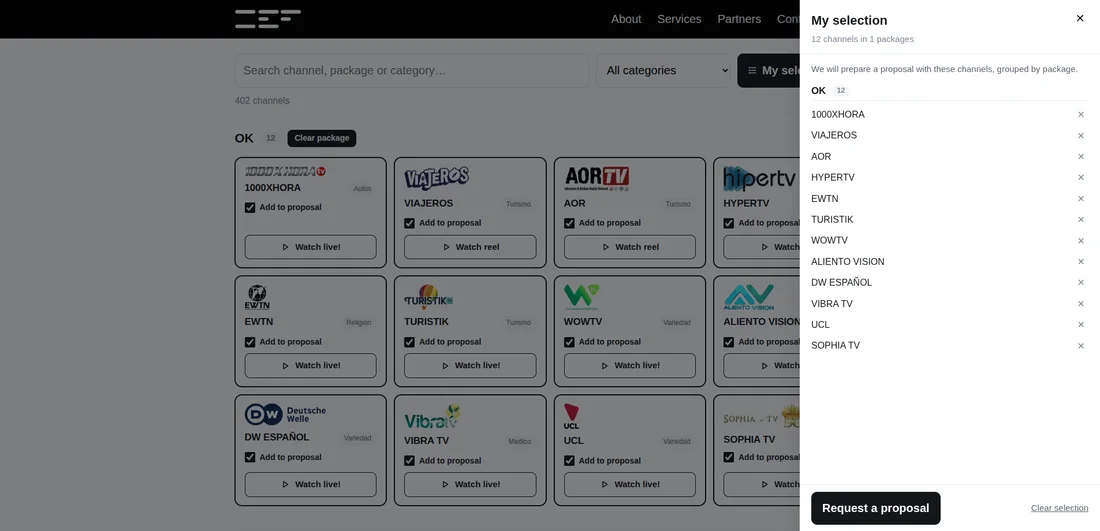
Task: Uncheck Add to proposal for UCL
Action: point(569,461)
